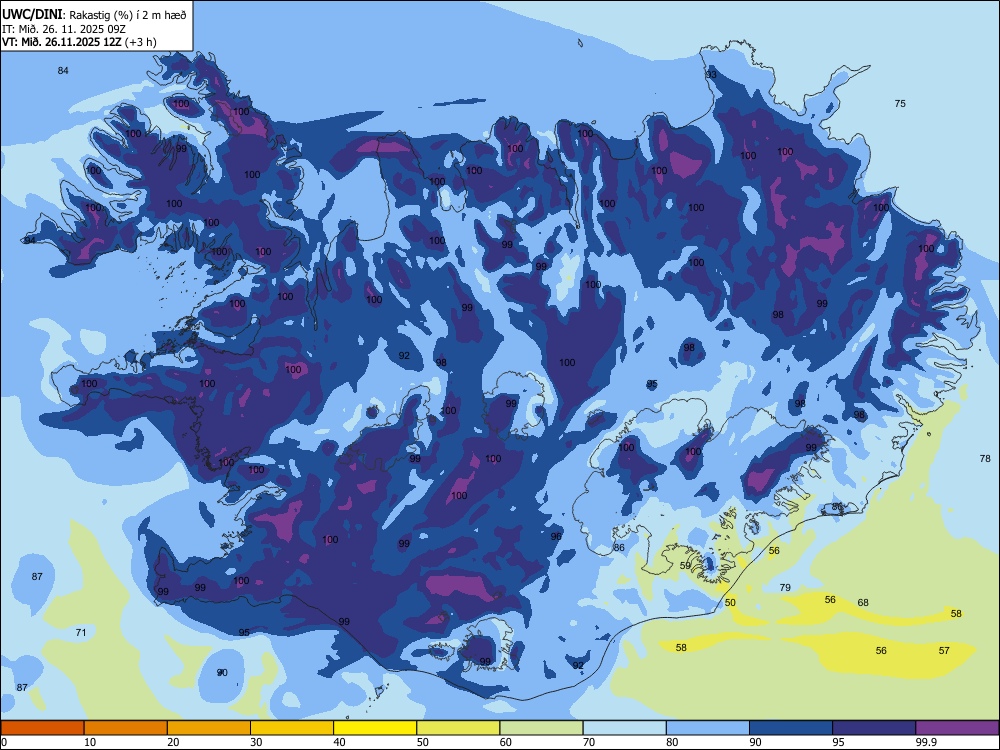Viewport: 1000px width, 750px height.
Task: Click the legend tick label '10'
Action: coord(90,742)
